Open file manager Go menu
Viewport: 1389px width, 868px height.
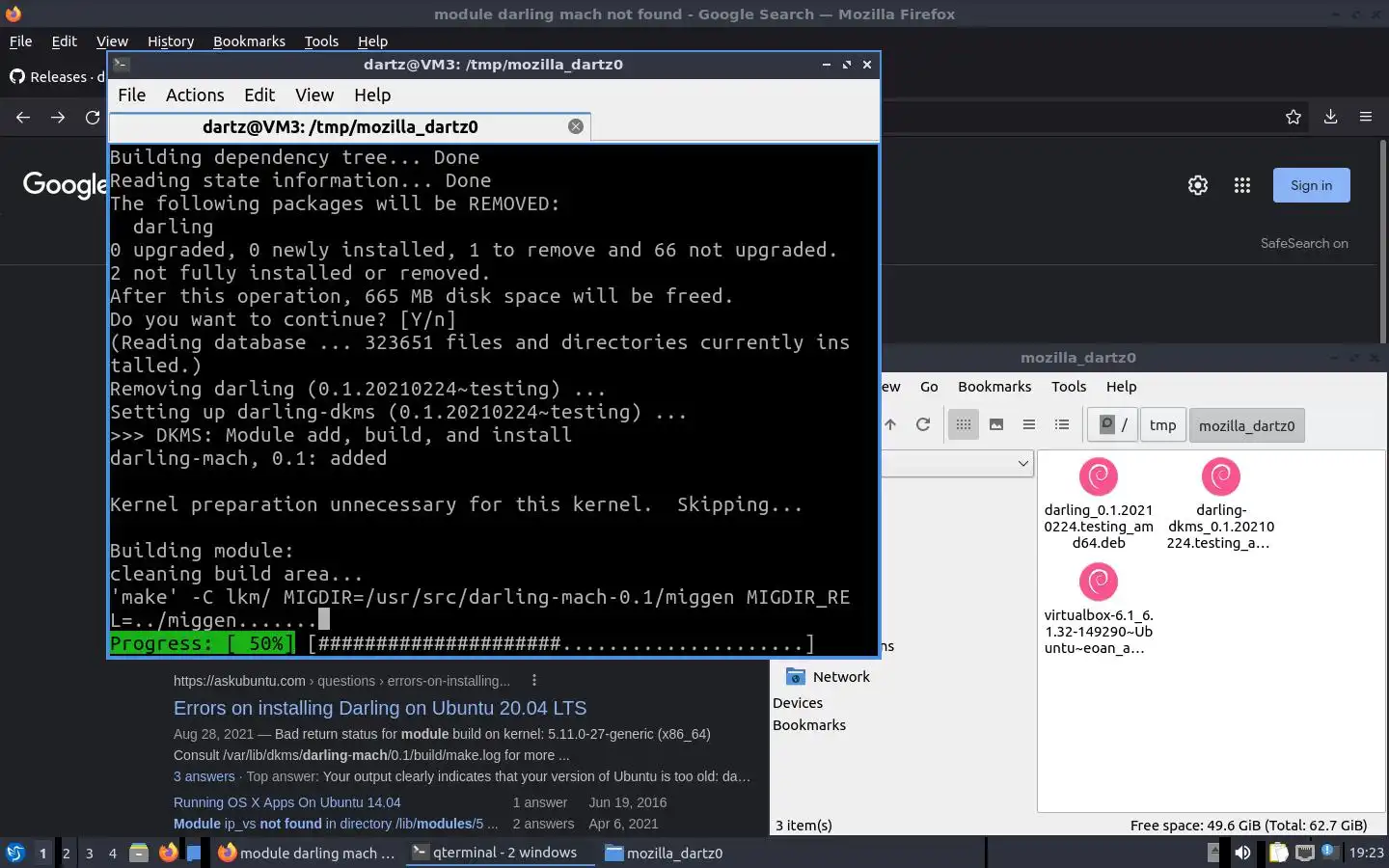click(929, 386)
